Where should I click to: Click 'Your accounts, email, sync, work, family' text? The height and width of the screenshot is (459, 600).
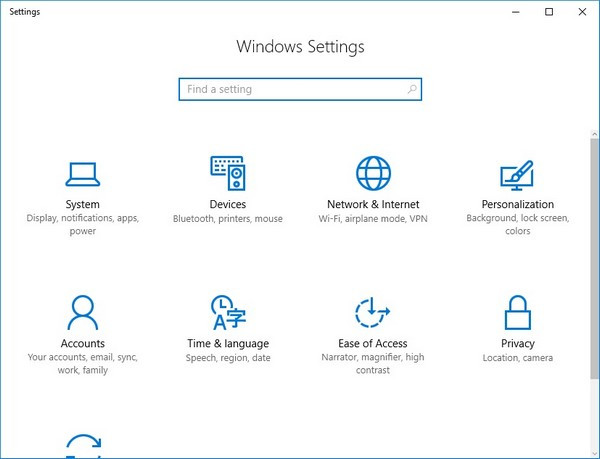[83, 363]
